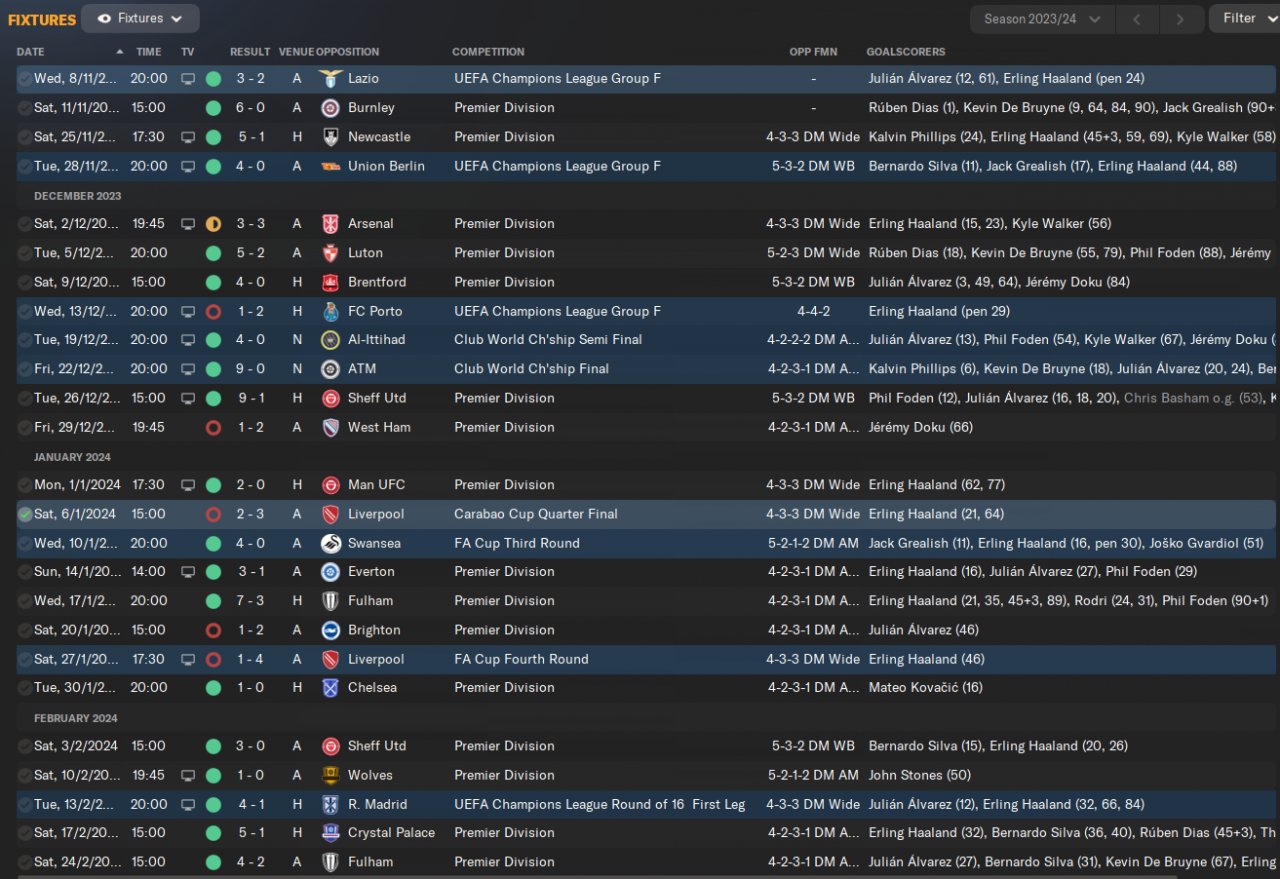
Task: Click the Swansea club badge
Action: click(330, 543)
